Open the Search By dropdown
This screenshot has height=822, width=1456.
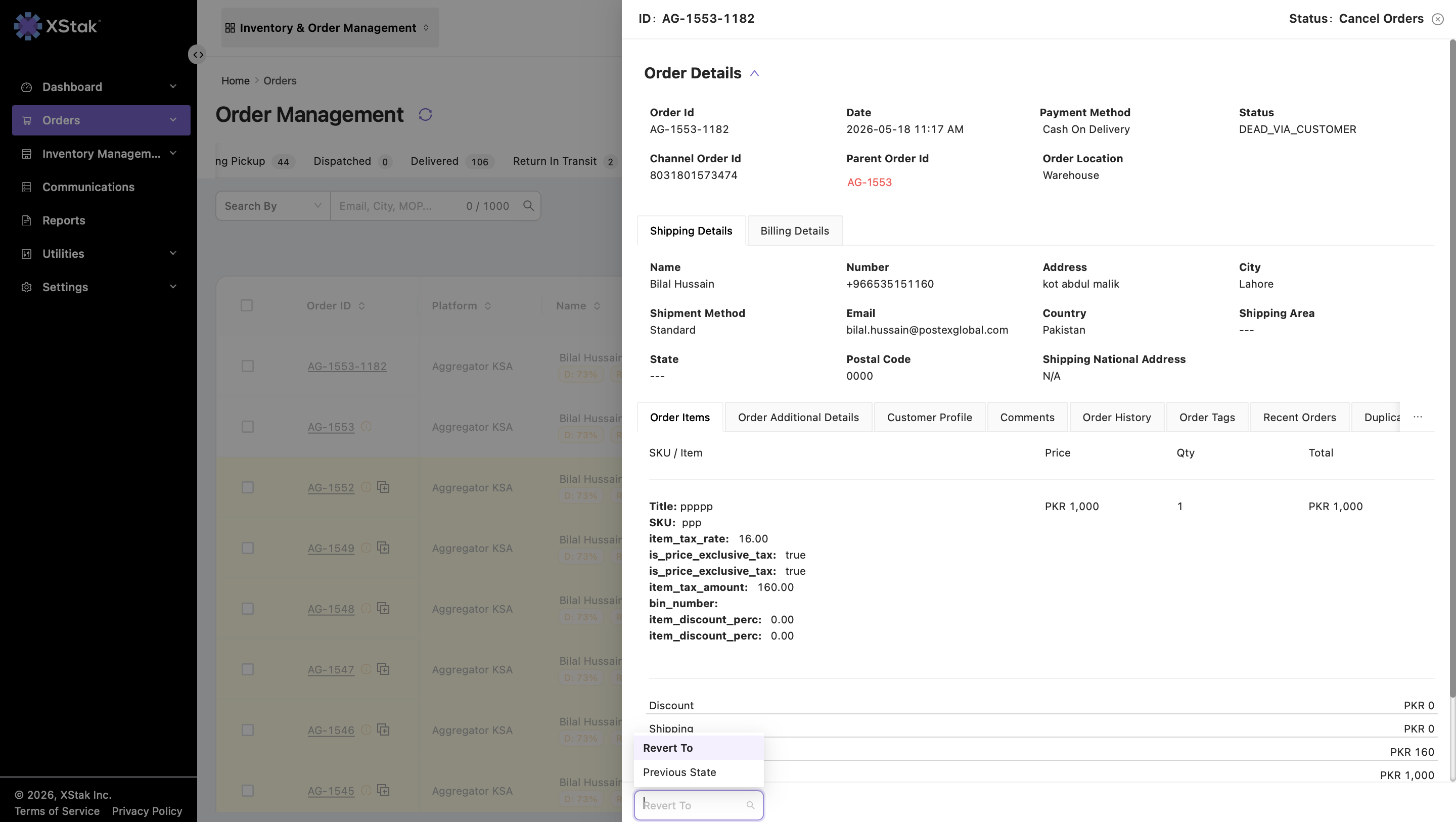pos(273,206)
